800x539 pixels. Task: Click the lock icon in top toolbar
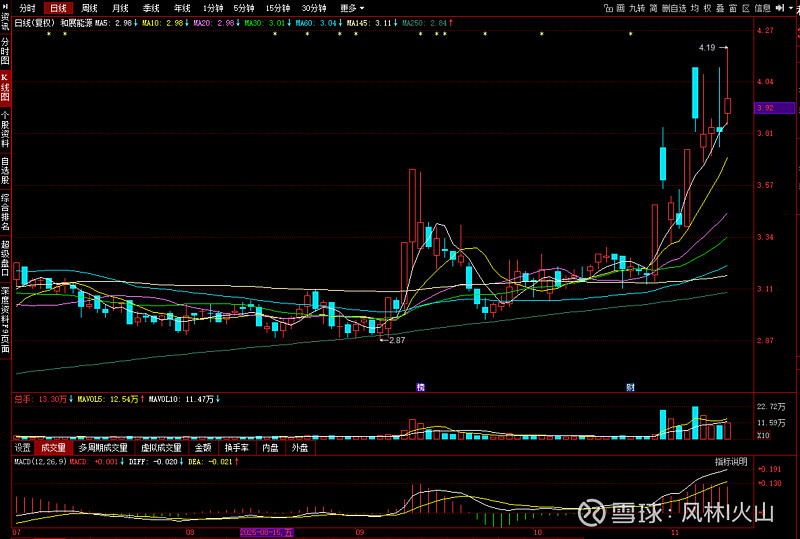point(608,8)
